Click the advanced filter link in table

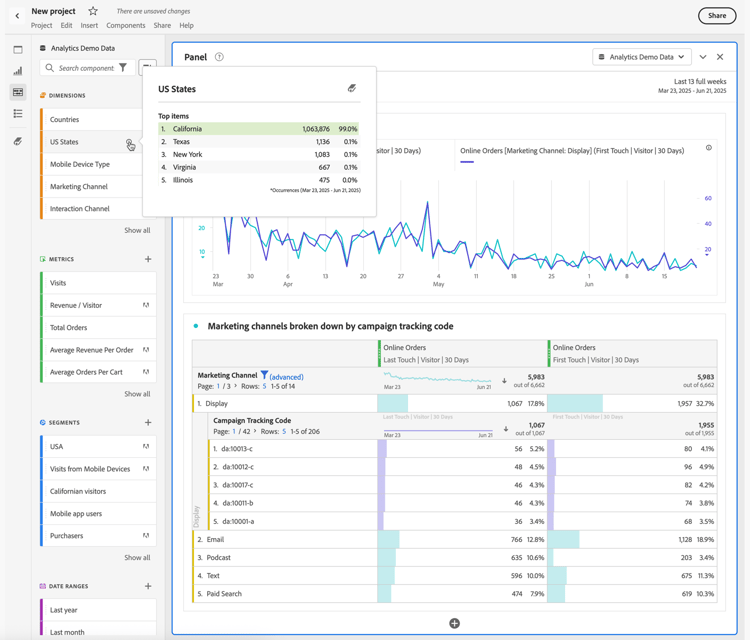286,377
